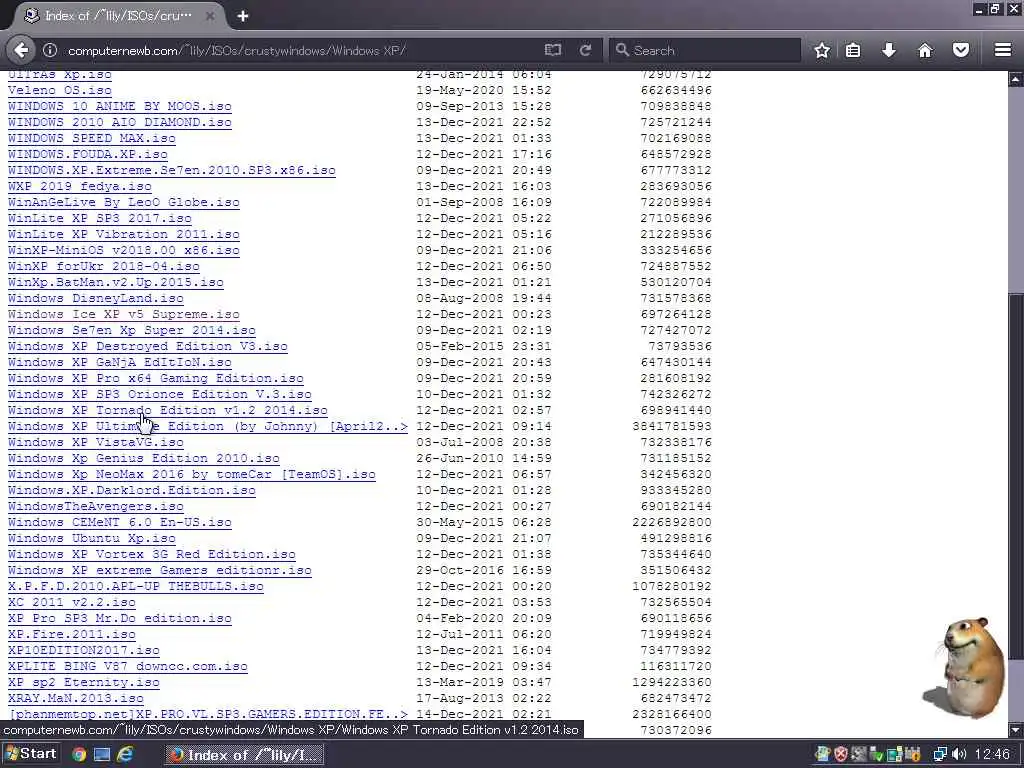This screenshot has width=1024, height=768.
Task: Open the Windows Start menu
Action: tap(31, 754)
